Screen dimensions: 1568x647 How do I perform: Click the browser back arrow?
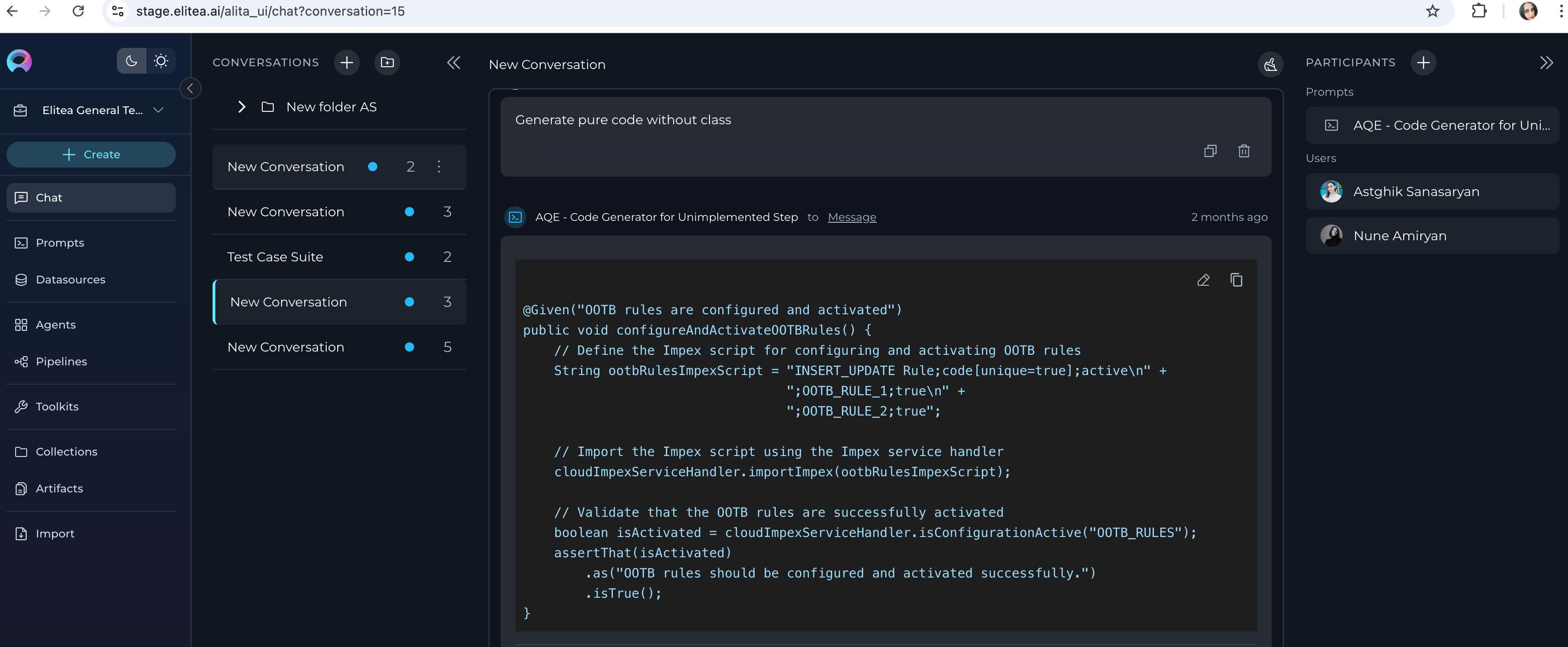(12, 11)
